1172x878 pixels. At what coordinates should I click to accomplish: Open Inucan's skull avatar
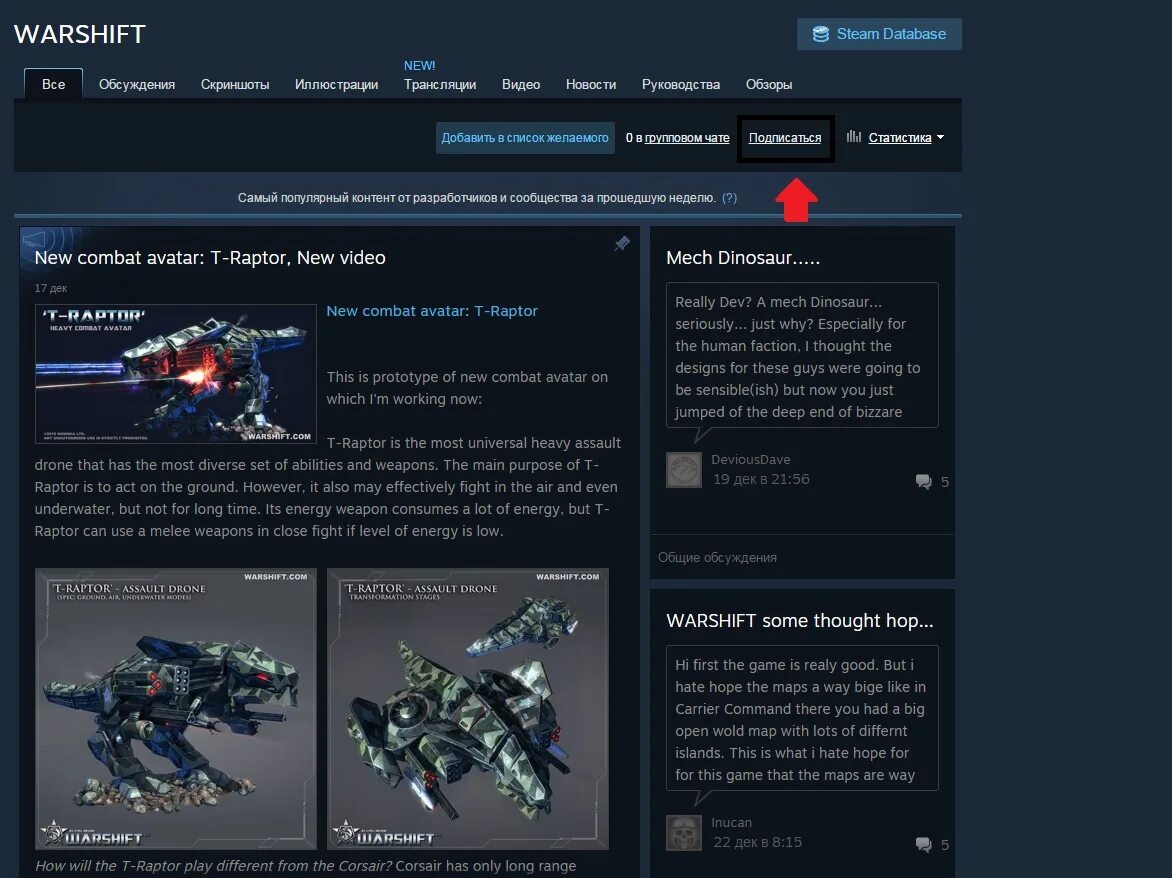tap(684, 833)
